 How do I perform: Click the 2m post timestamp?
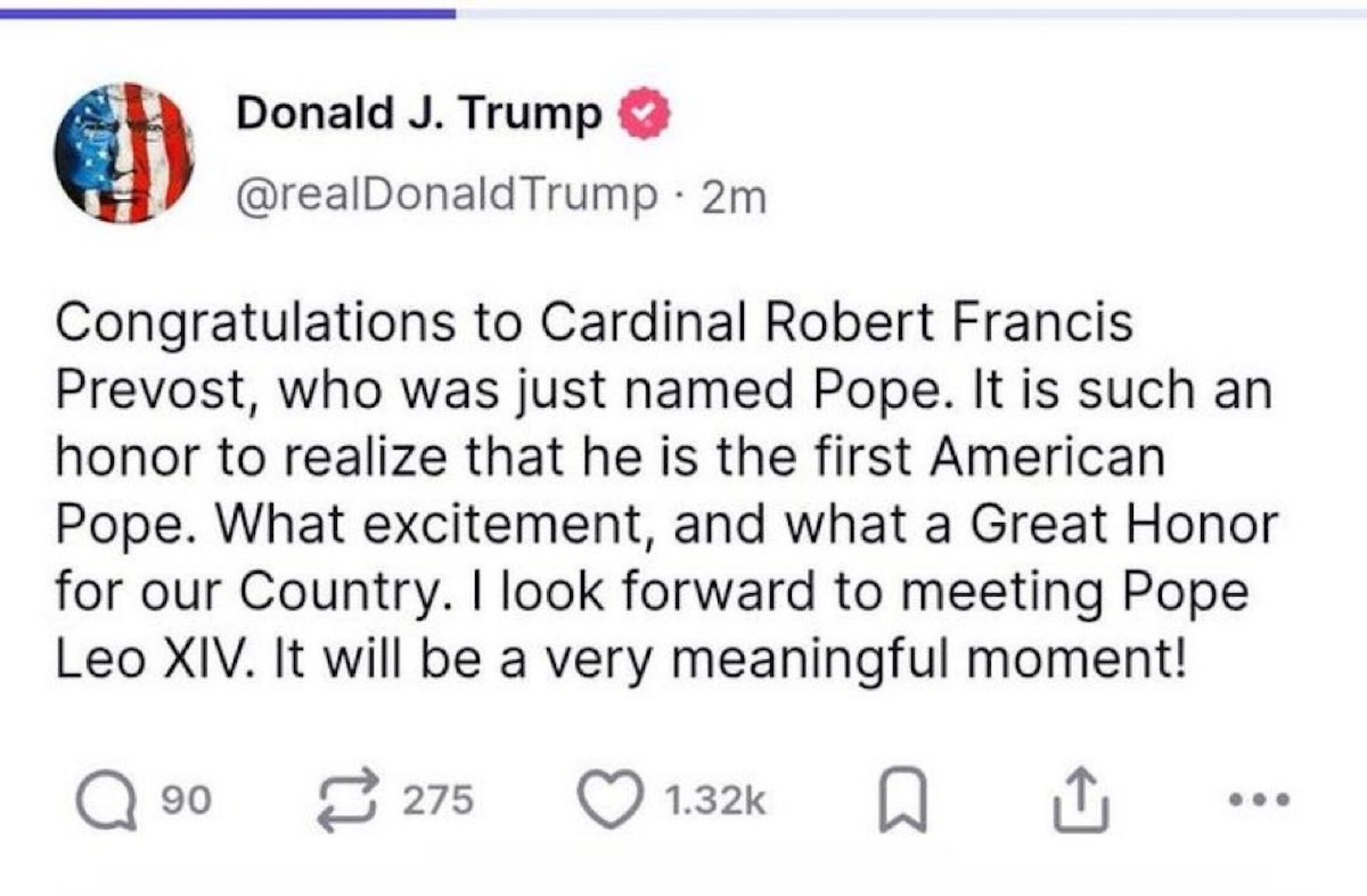(733, 198)
